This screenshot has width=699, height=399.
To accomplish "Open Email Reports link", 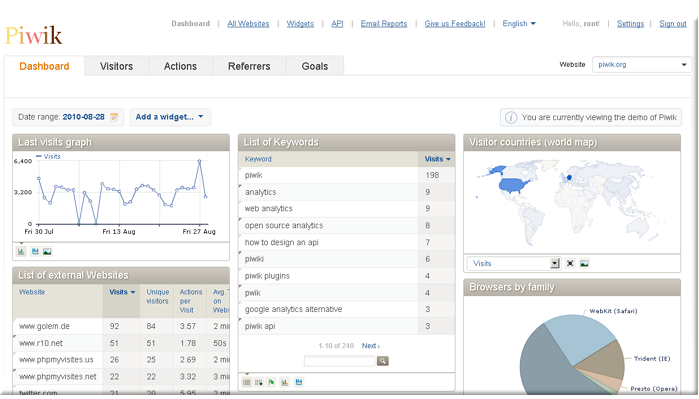I will [384, 24].
